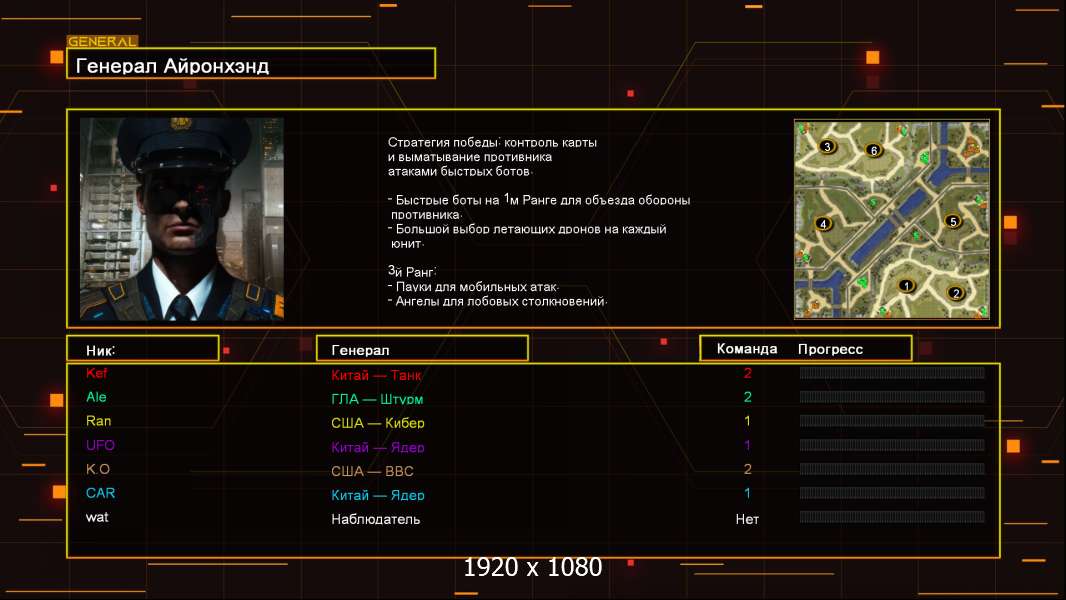Click wat's loading progress bar
Screen dimensions: 1066x600
pos(892,517)
